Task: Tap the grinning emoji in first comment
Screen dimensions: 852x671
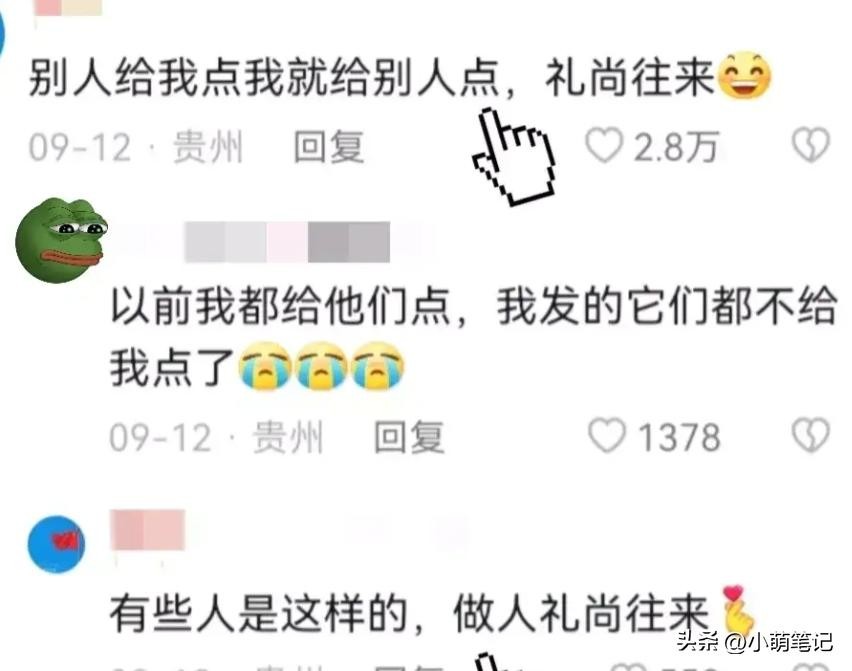Action: click(744, 76)
